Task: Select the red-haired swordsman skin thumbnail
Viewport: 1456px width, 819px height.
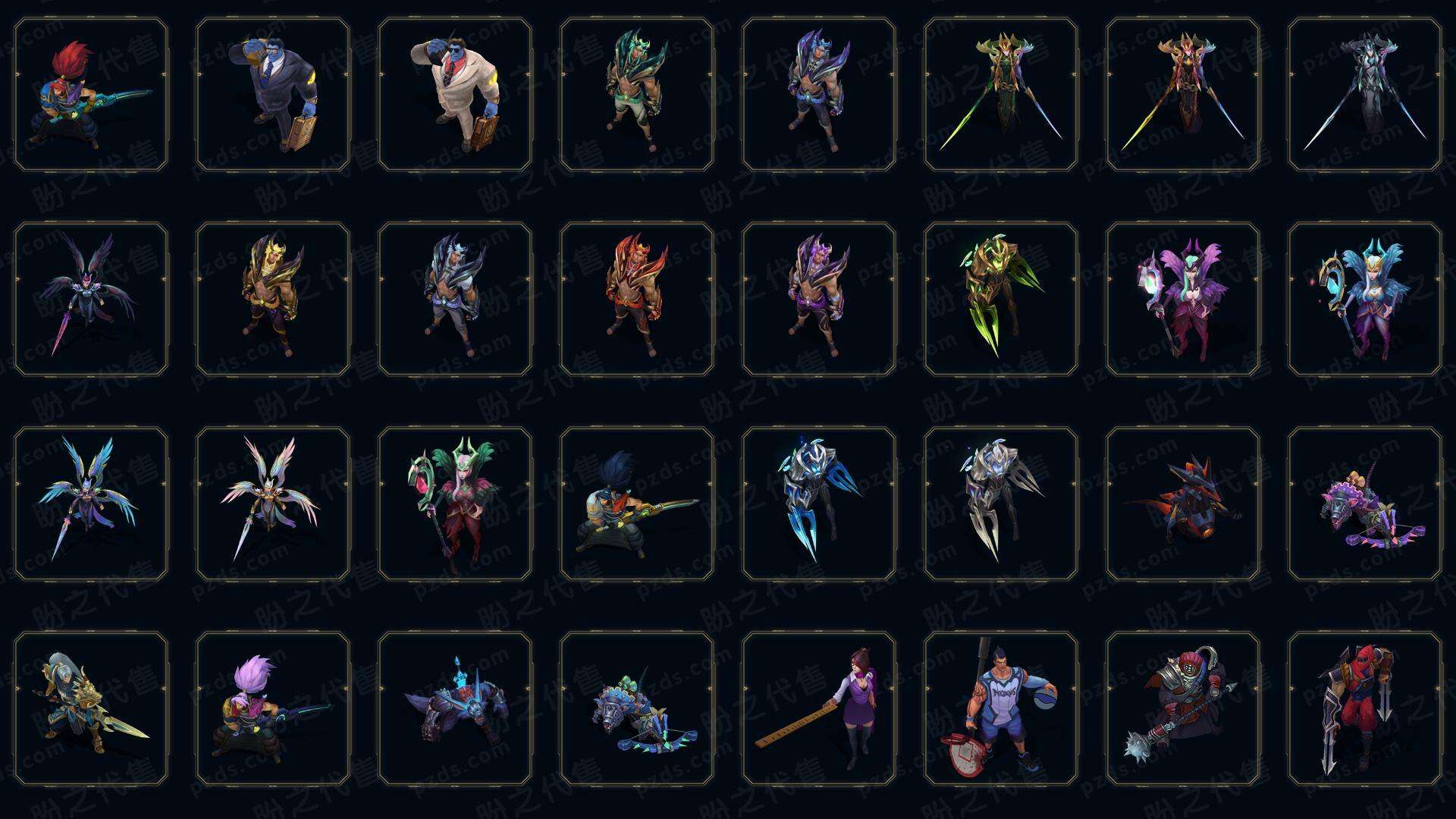Action: click(x=91, y=95)
